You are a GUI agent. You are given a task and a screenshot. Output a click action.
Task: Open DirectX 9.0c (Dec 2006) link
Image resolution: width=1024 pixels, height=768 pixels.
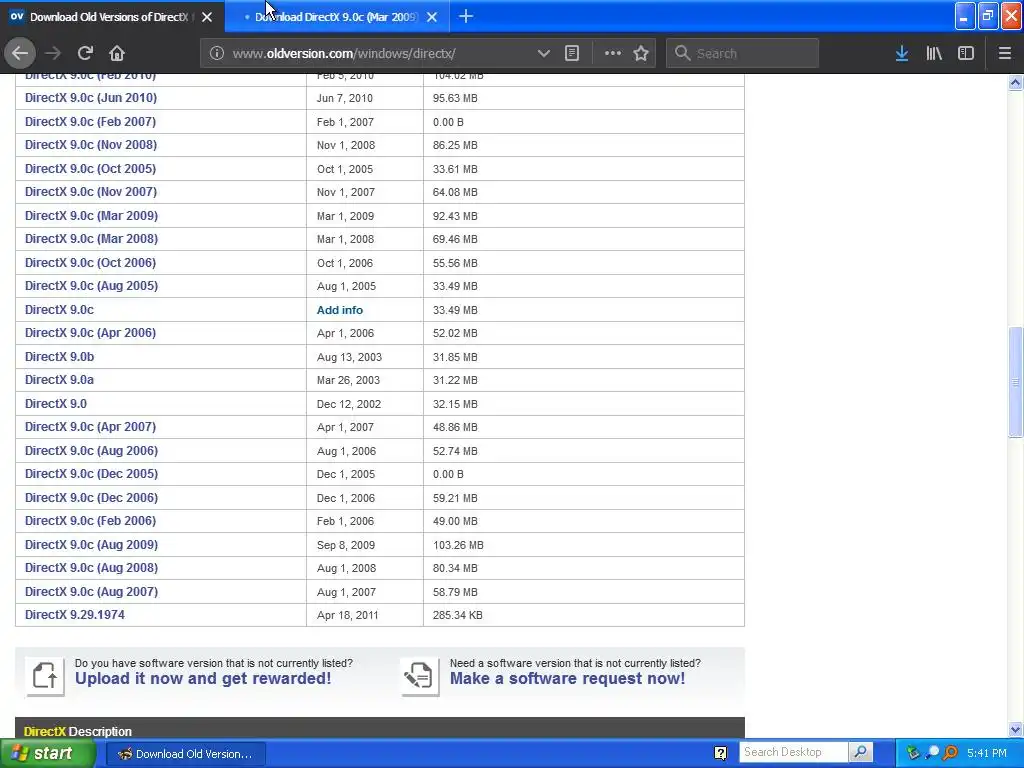pos(91,498)
